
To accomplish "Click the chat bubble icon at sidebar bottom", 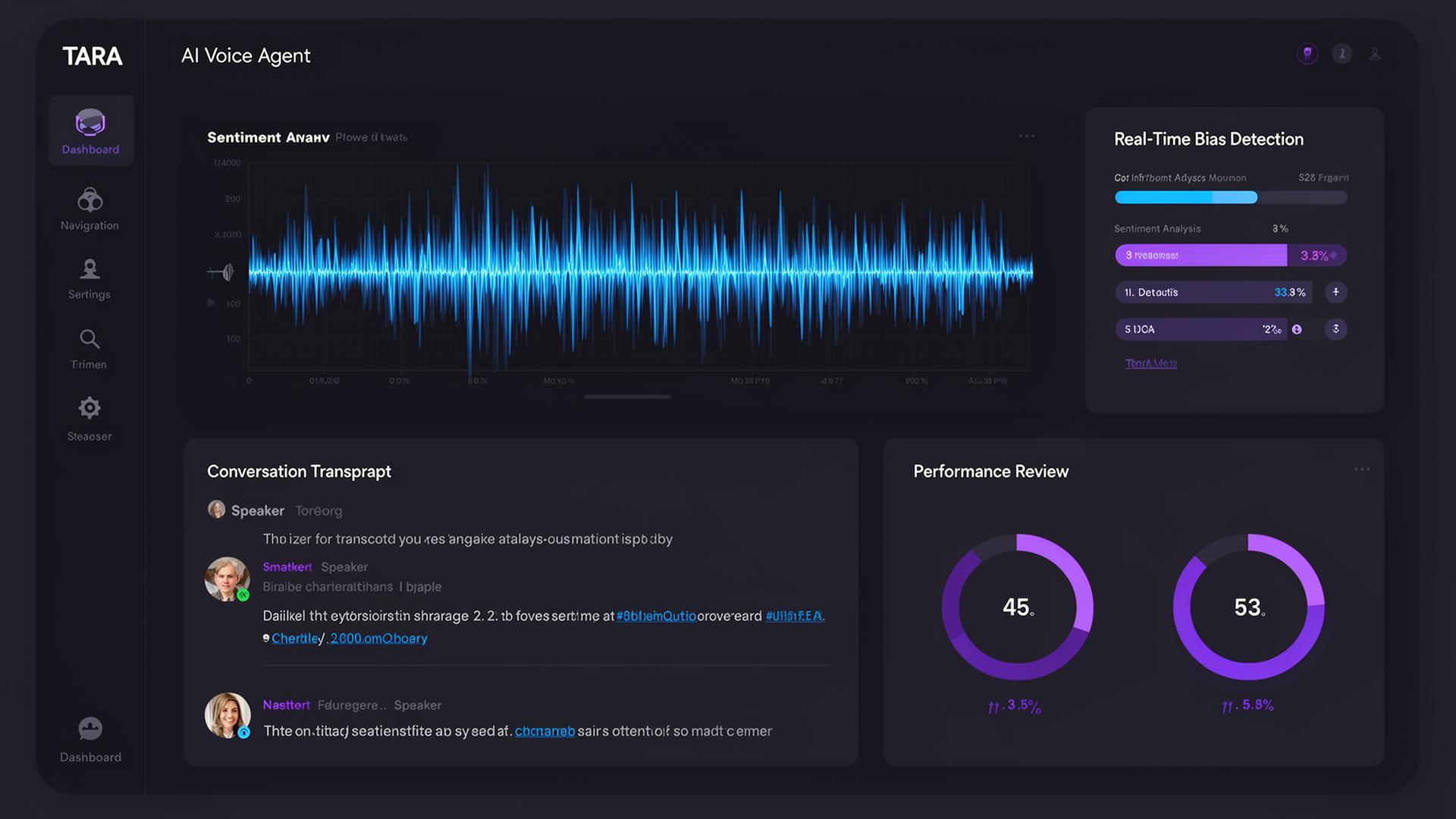I will coord(89,728).
